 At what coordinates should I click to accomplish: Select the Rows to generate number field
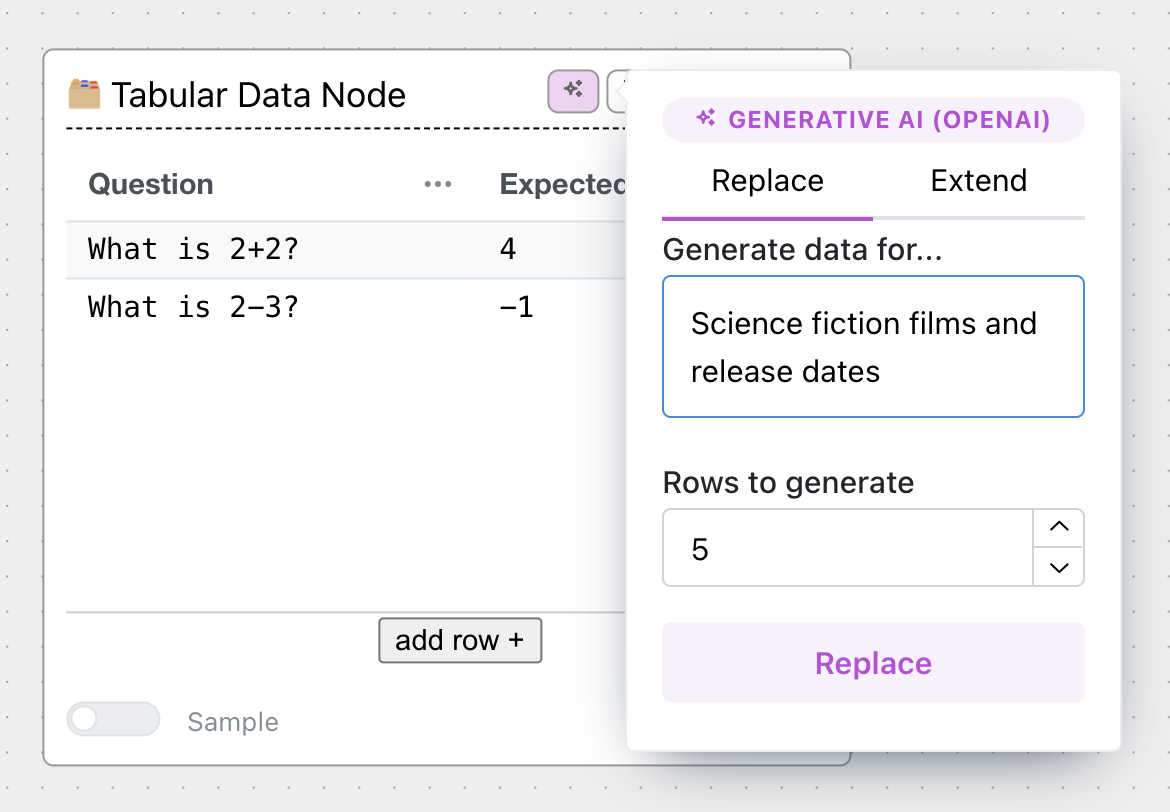(847, 547)
